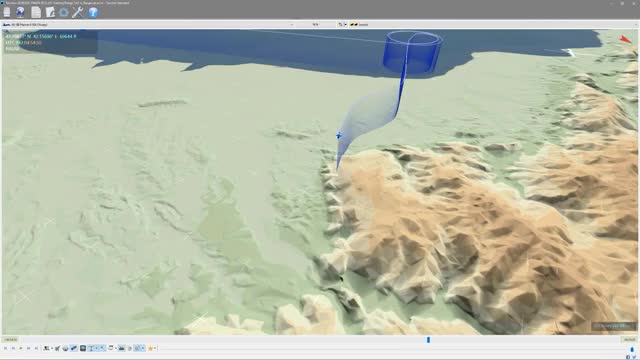Open settings with the blue gear icon
Image resolution: width=640 pixels, height=360 pixels.
64,12
